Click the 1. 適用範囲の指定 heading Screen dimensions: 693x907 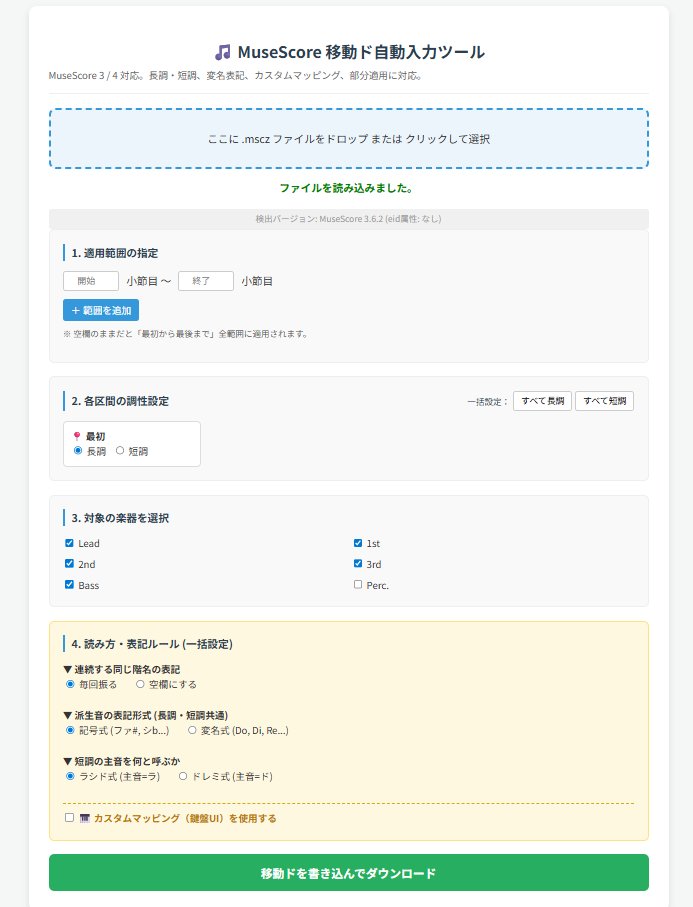[115, 253]
